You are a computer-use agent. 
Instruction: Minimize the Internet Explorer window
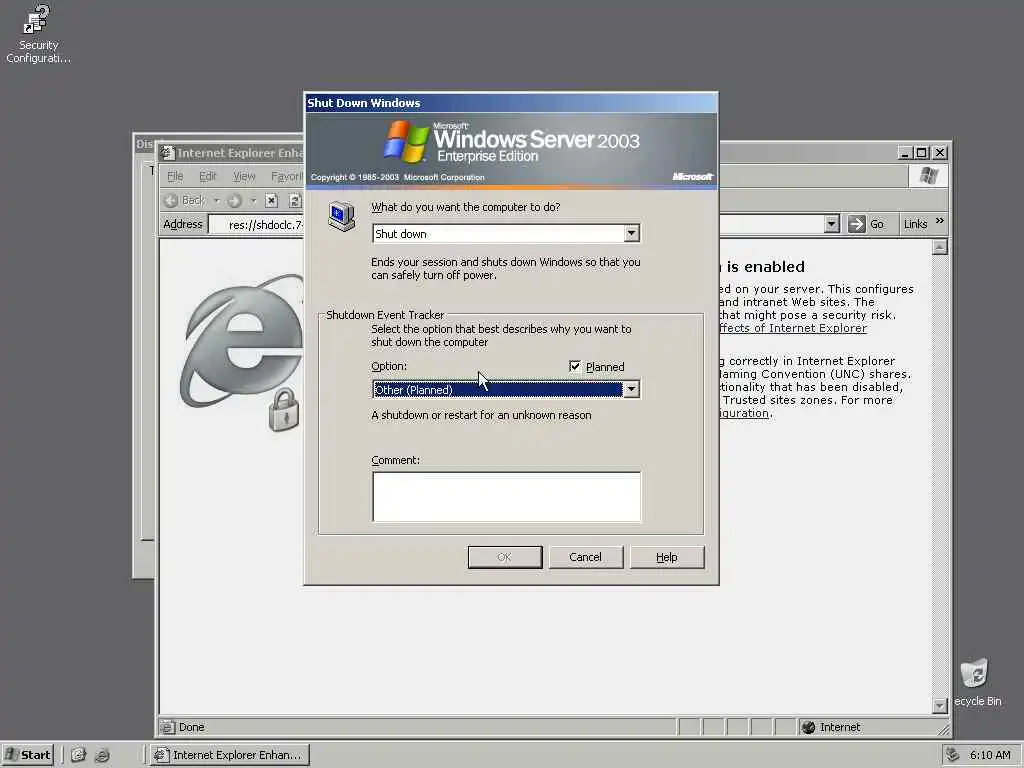(904, 153)
